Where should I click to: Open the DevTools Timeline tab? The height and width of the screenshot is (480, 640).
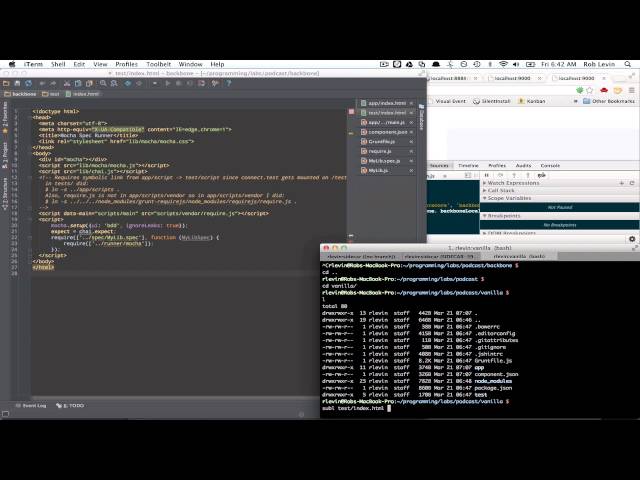(x=468, y=166)
